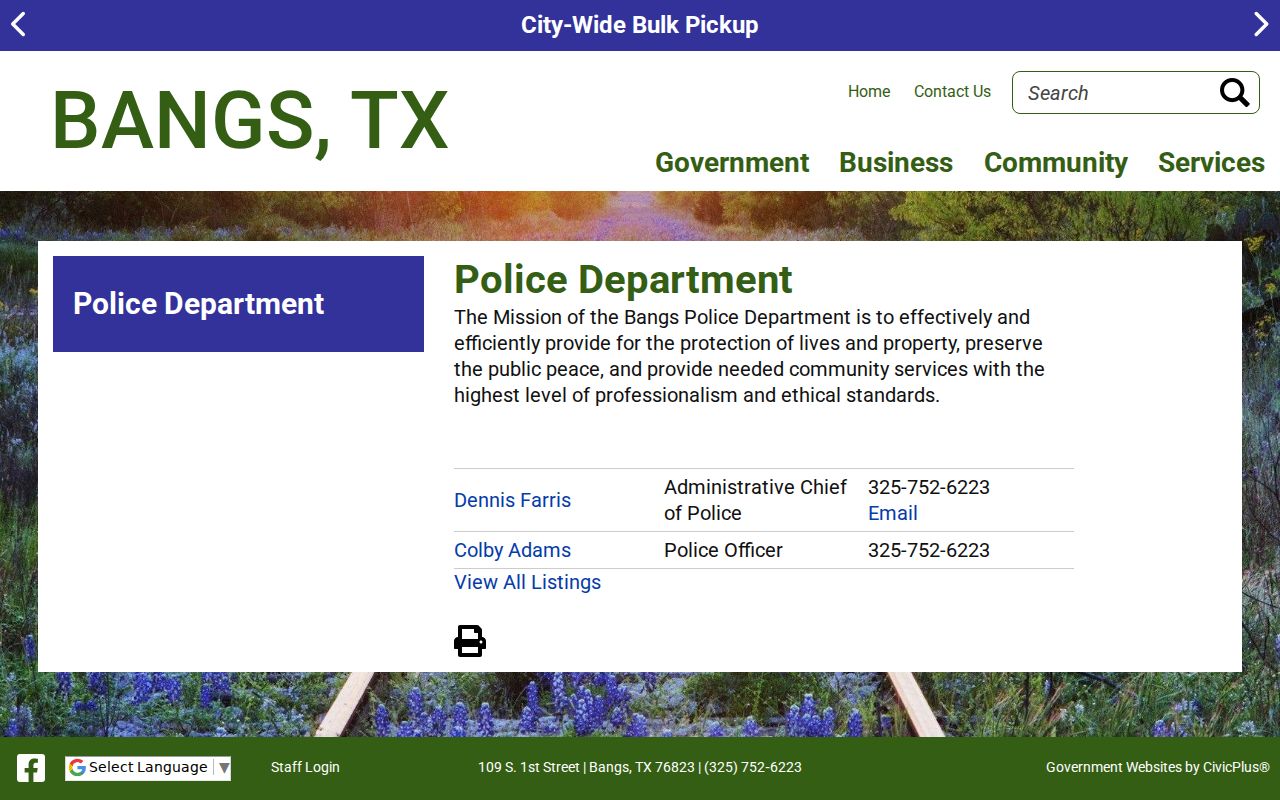1280x800 pixels.
Task: Go to the Home link
Action: 869,91
